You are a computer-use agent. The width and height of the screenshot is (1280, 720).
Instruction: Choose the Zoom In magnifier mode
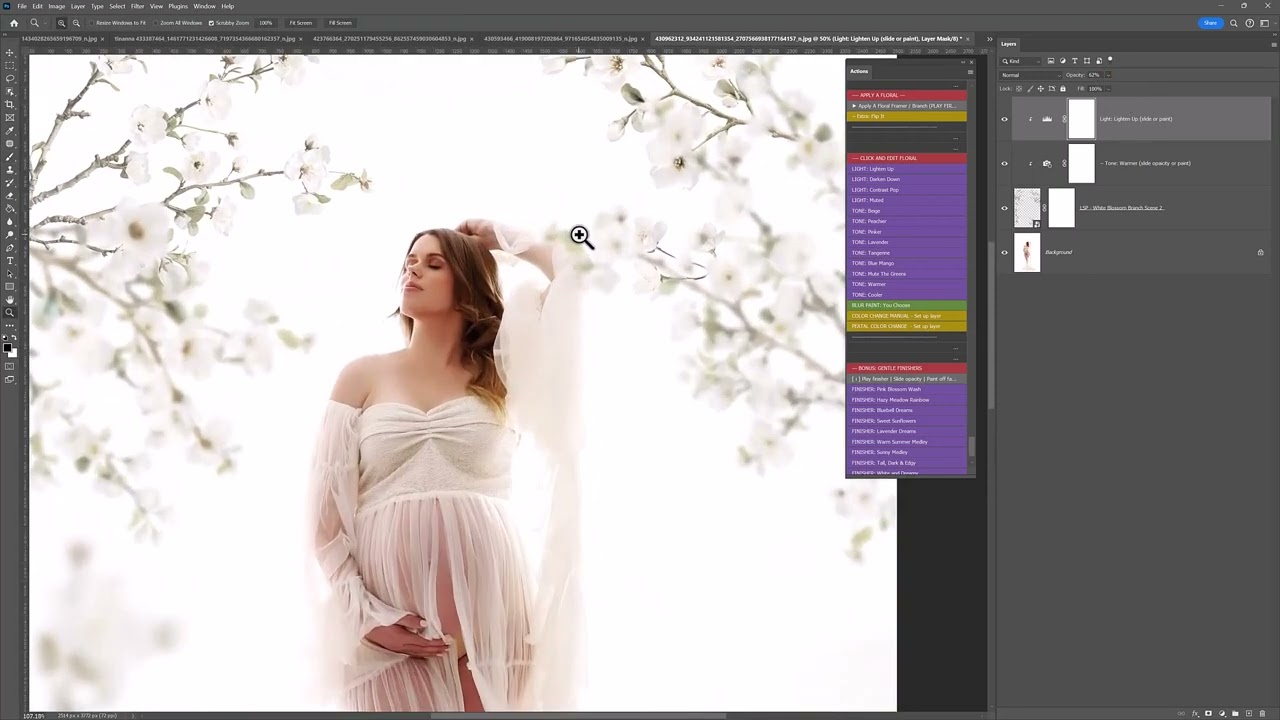(x=62, y=22)
